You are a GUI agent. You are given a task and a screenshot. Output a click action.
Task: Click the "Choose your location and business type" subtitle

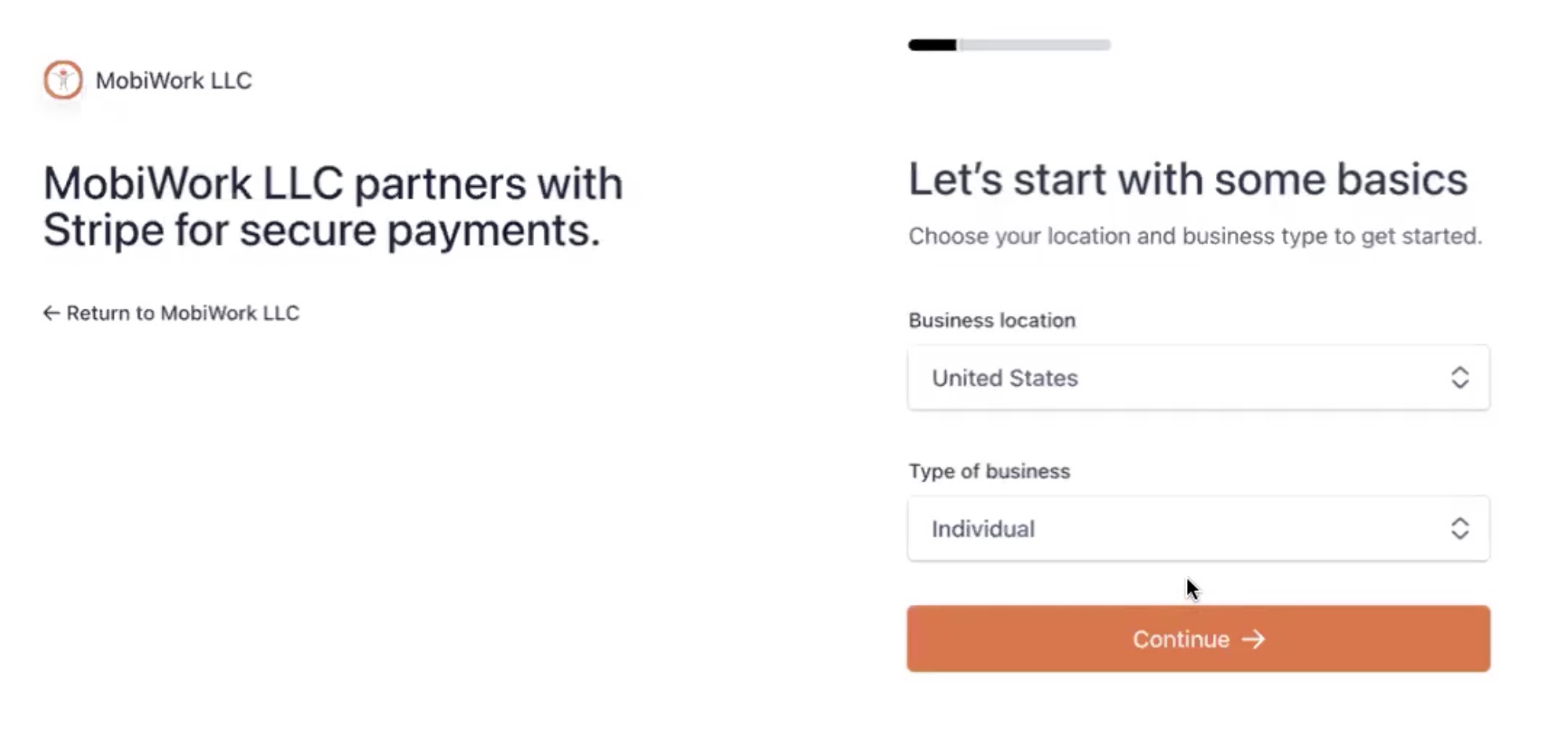click(1194, 236)
